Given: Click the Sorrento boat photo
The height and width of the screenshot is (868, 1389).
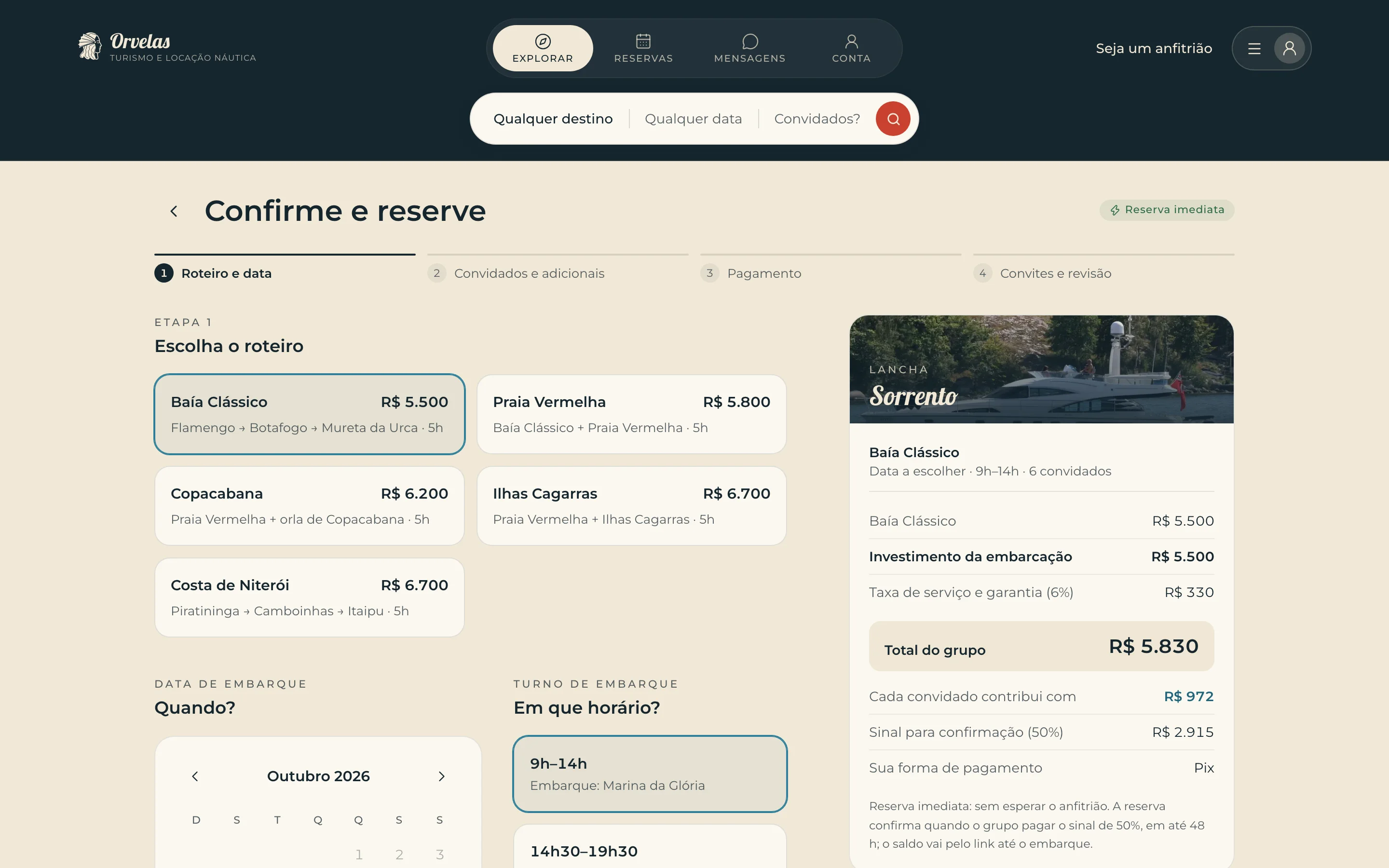Looking at the screenshot, I should [1041, 369].
